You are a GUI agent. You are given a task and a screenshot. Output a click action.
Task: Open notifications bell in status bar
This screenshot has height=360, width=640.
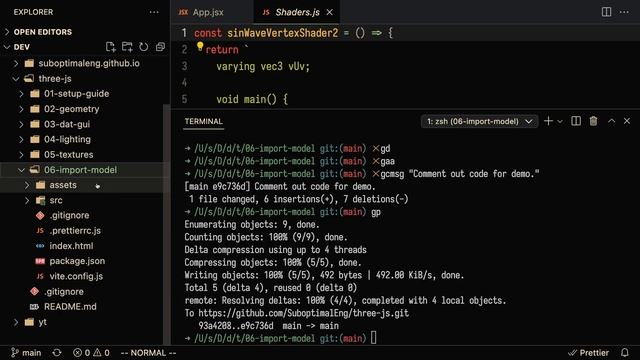pos(624,353)
